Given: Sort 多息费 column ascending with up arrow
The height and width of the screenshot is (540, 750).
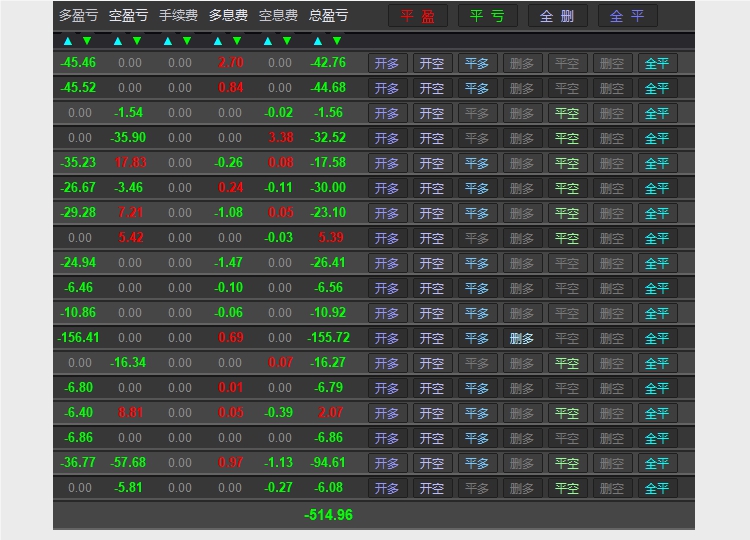Looking at the screenshot, I should (x=218, y=41).
